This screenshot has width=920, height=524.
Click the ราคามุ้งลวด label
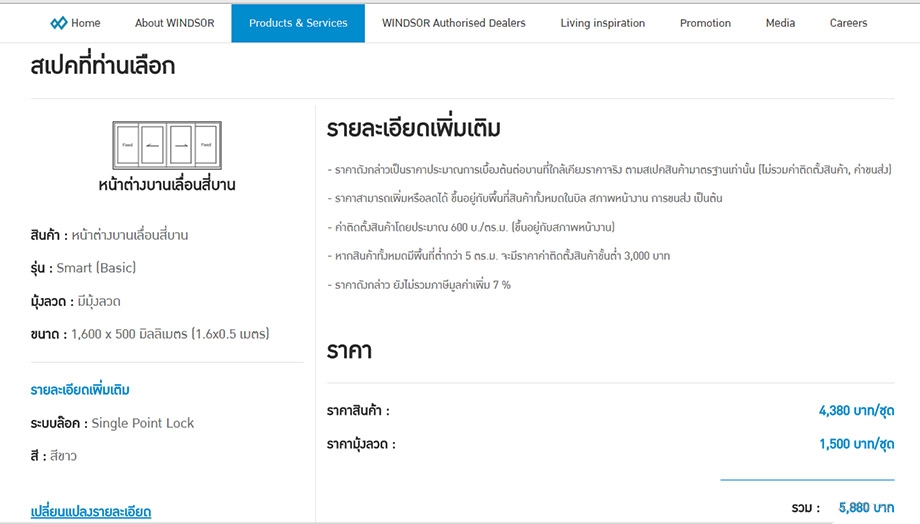pyautogui.click(x=361, y=444)
